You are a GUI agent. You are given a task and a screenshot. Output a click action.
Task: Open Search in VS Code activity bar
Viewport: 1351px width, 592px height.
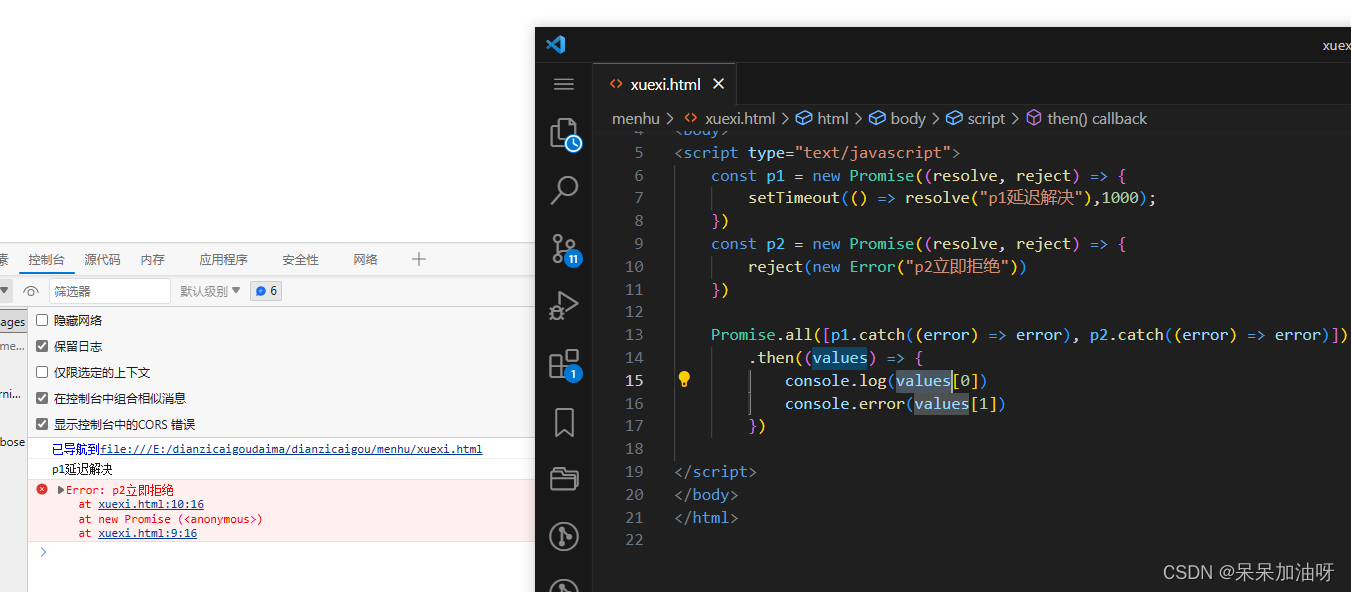(565, 190)
